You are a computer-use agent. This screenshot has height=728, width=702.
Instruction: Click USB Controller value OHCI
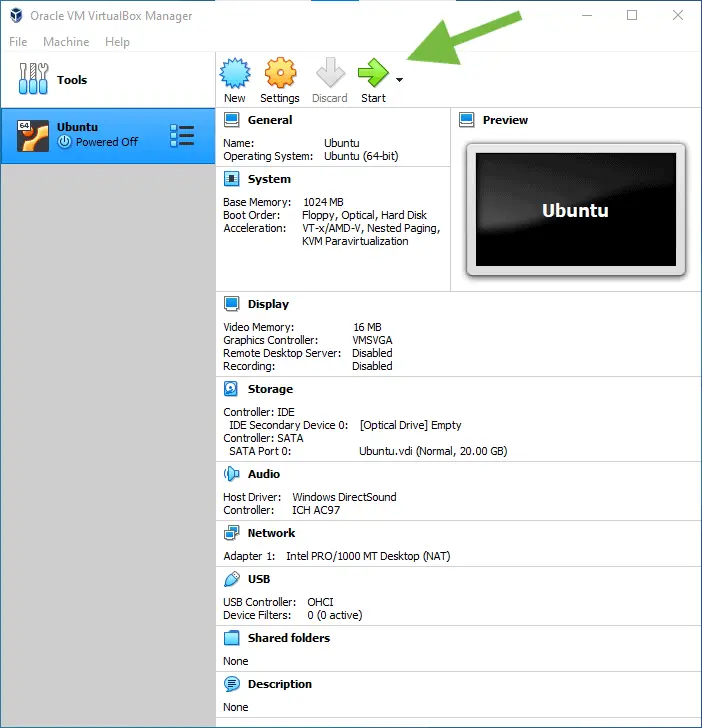click(x=320, y=602)
